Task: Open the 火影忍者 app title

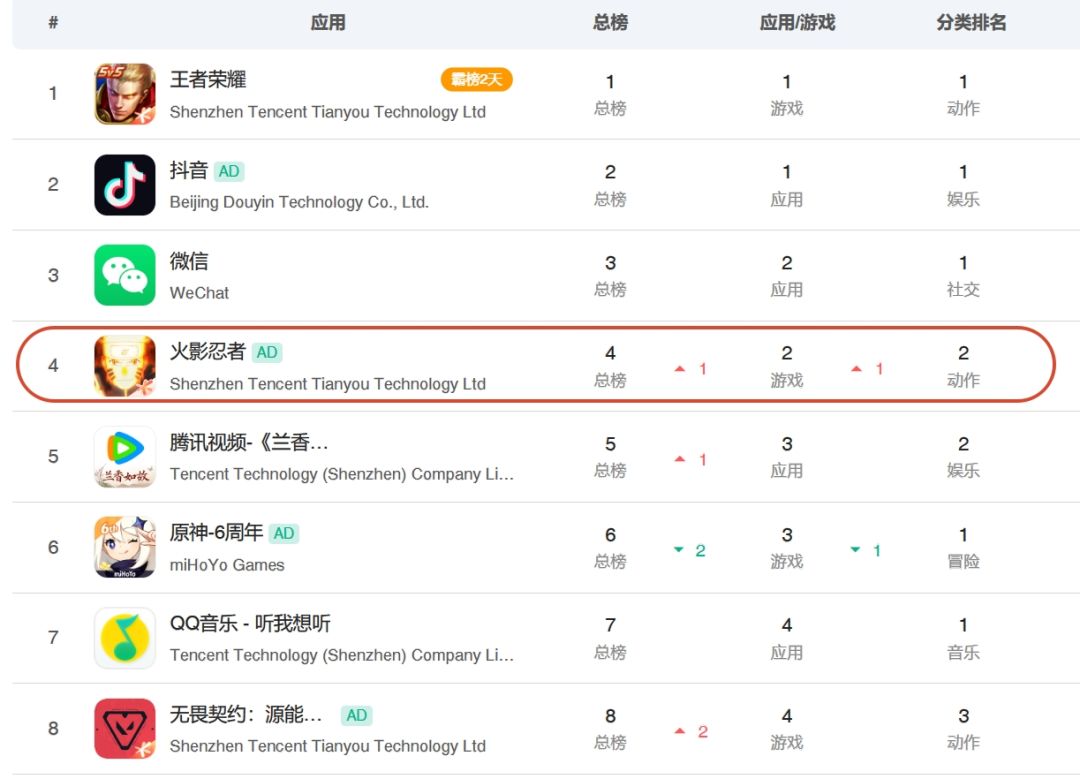Action: [208, 352]
